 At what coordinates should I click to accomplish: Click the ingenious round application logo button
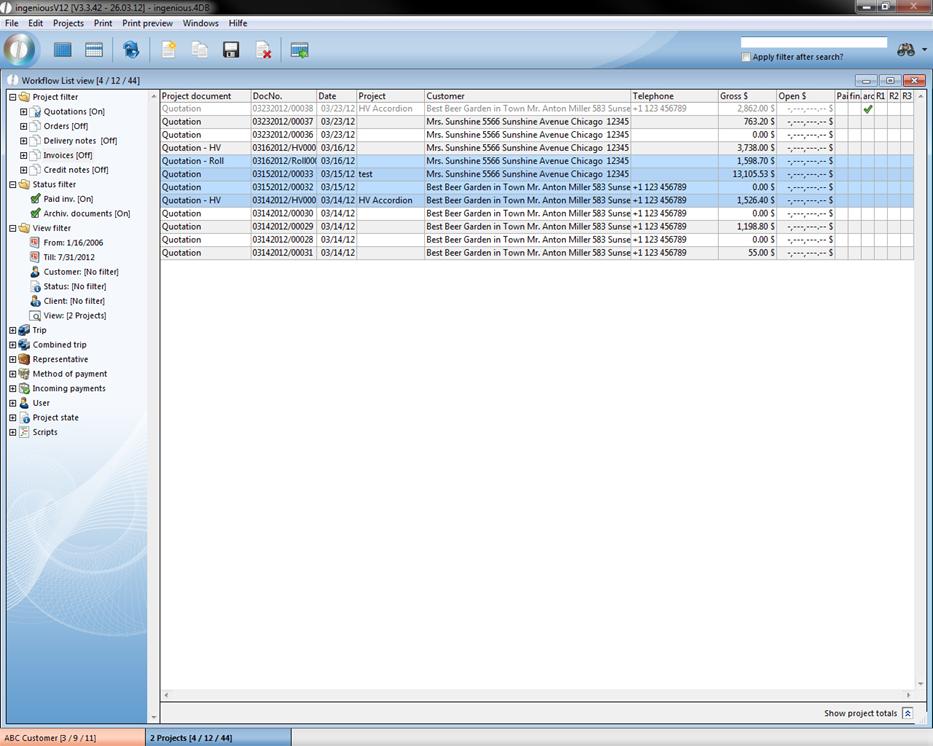(20, 49)
